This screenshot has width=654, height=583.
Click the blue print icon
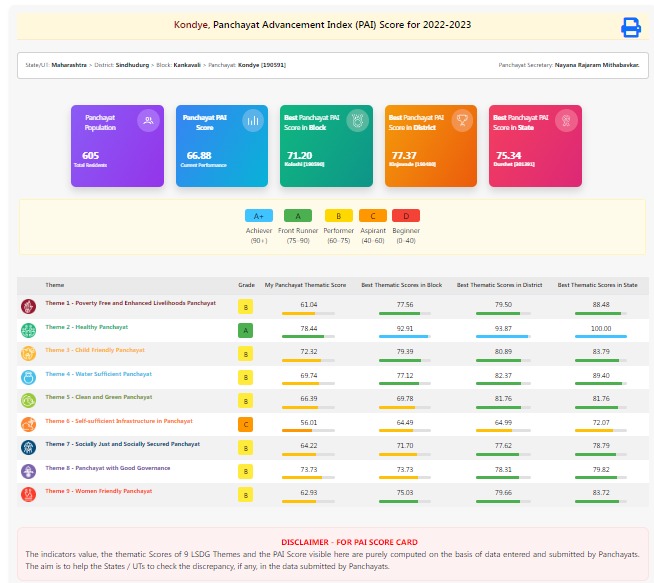[631, 27]
